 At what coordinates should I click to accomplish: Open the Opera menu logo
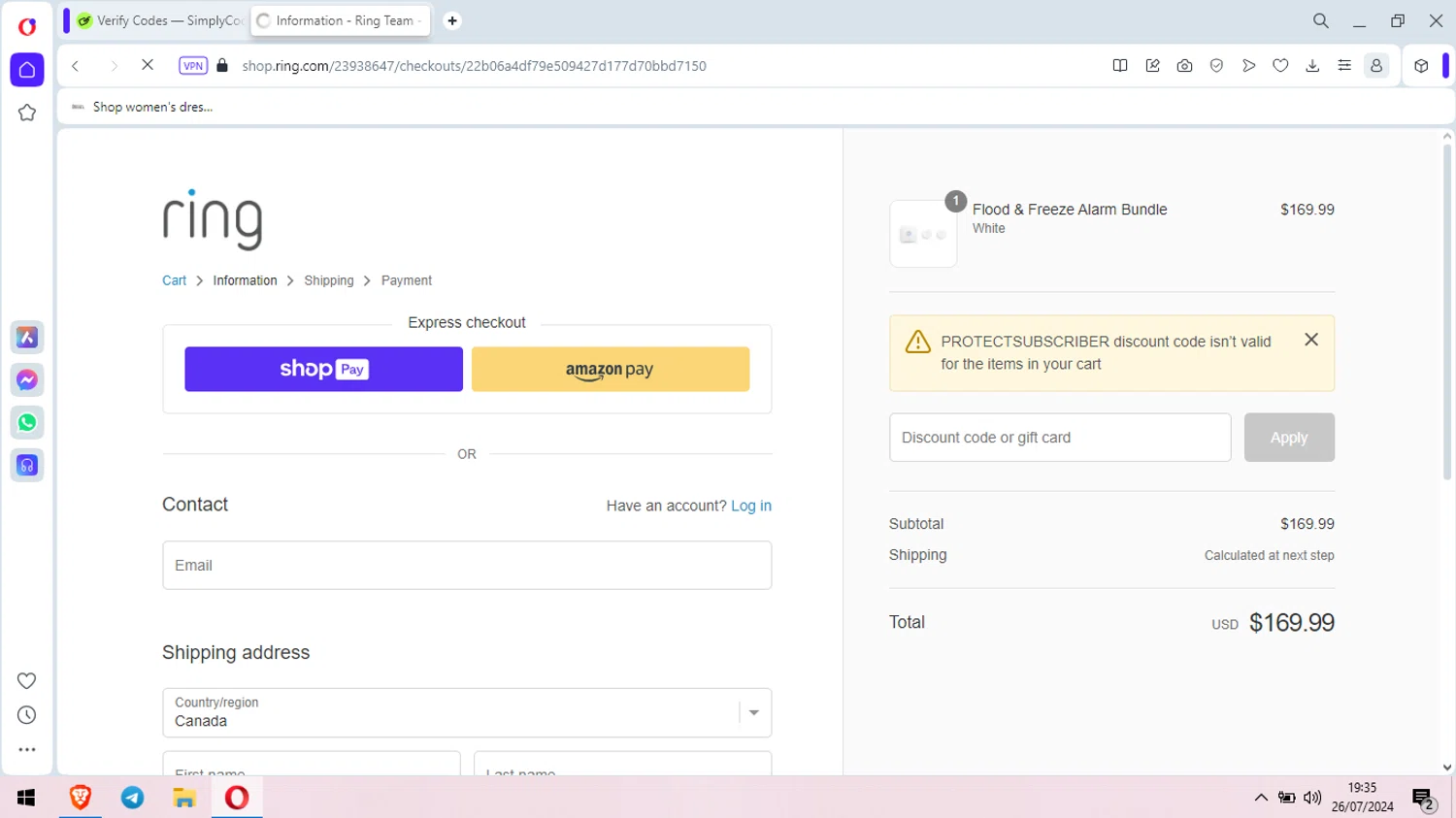point(27,26)
